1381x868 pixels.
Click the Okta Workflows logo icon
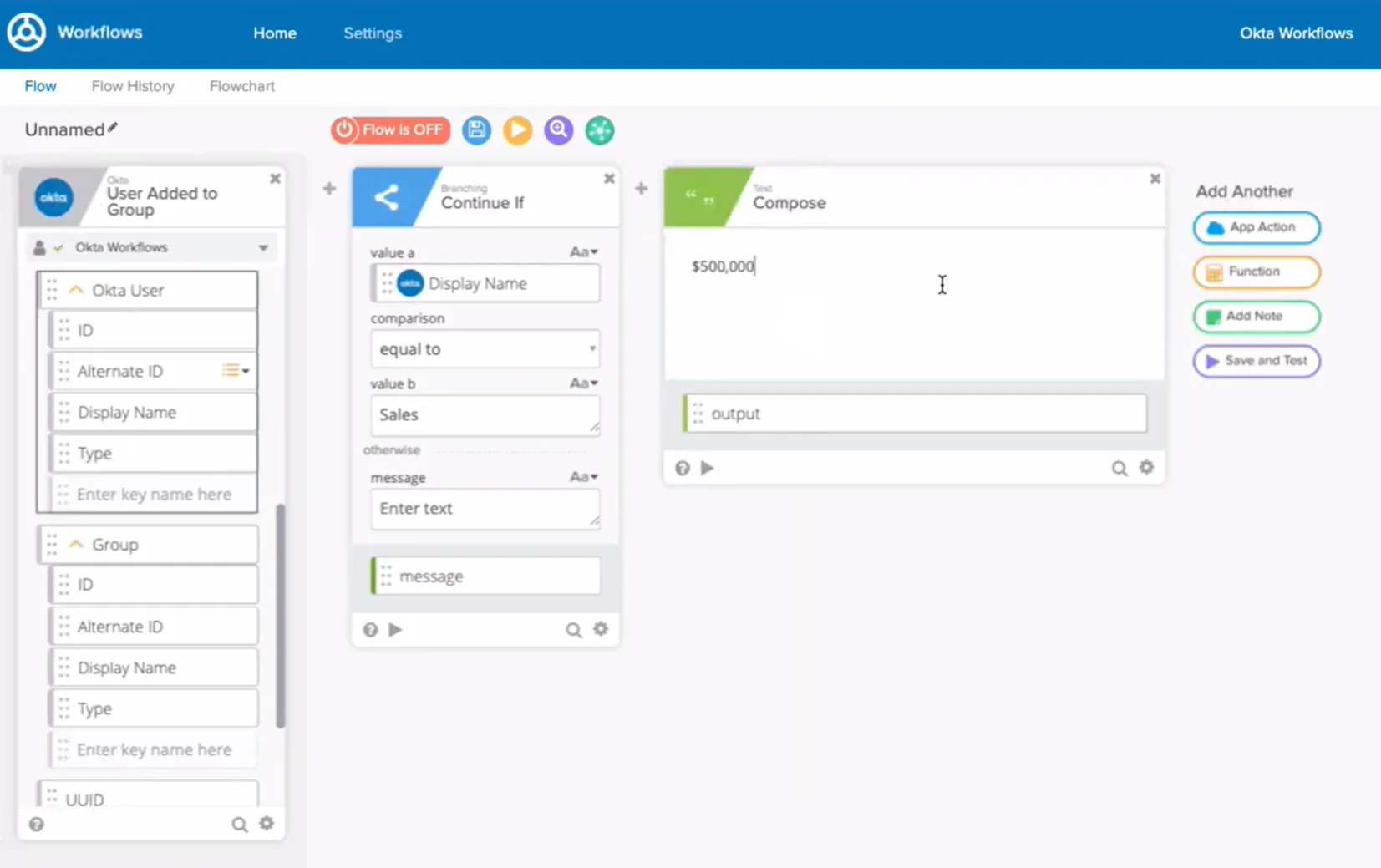(x=26, y=33)
